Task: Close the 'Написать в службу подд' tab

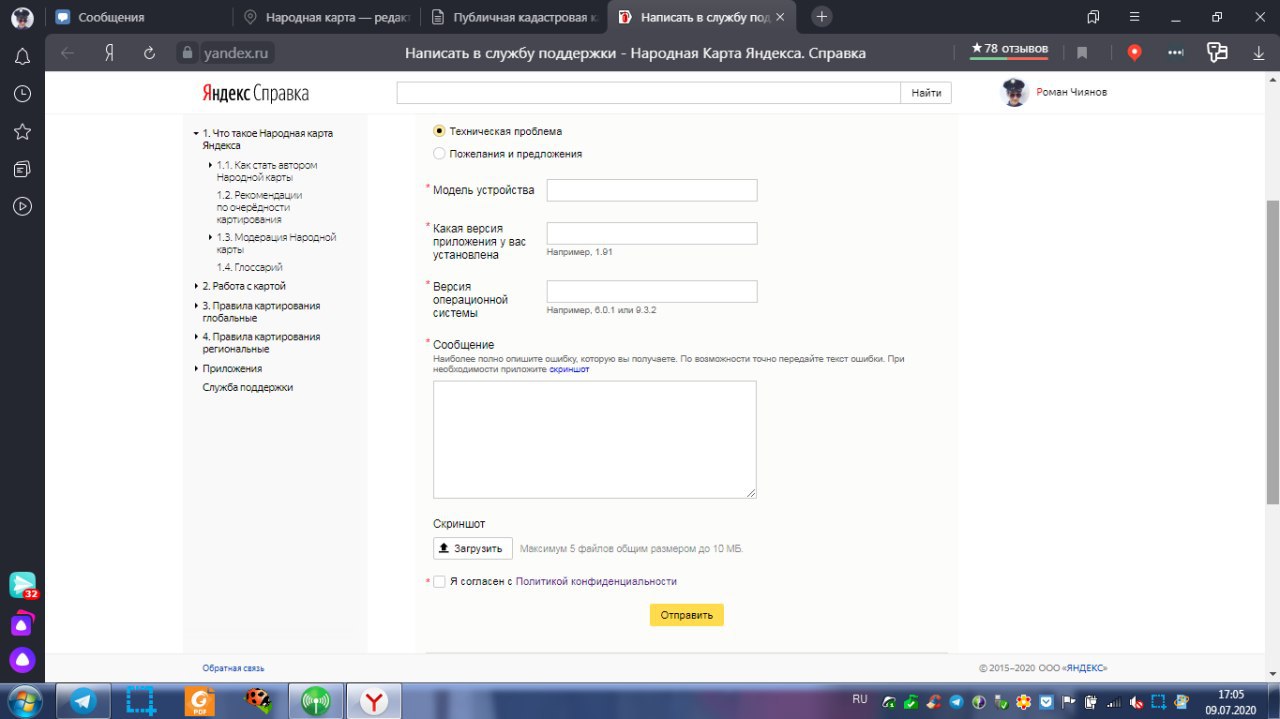Action: pyautogui.click(x=780, y=17)
